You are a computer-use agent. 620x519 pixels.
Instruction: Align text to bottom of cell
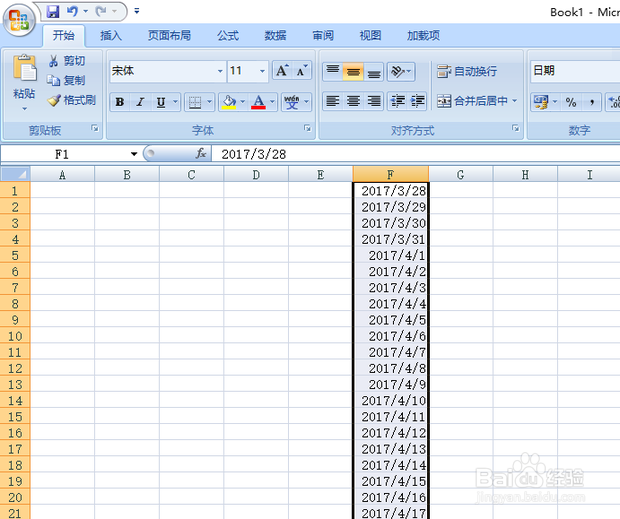pos(374,72)
